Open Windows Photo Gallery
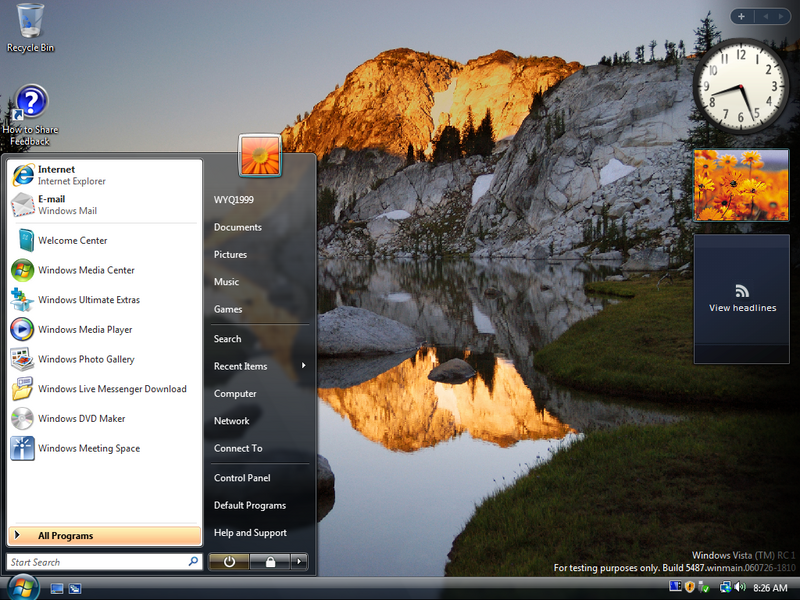 [x=86, y=360]
